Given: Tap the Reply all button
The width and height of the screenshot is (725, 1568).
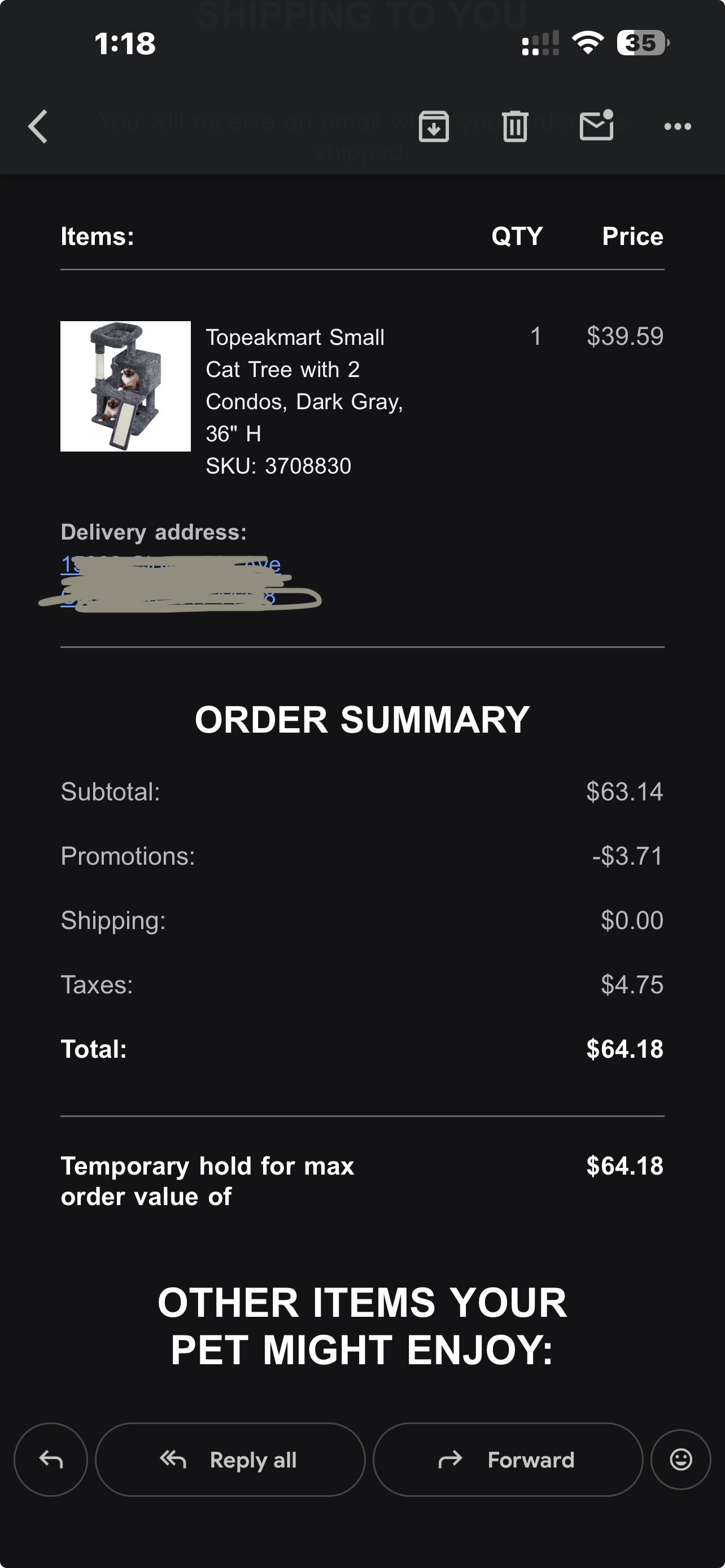Looking at the screenshot, I should 230,1459.
